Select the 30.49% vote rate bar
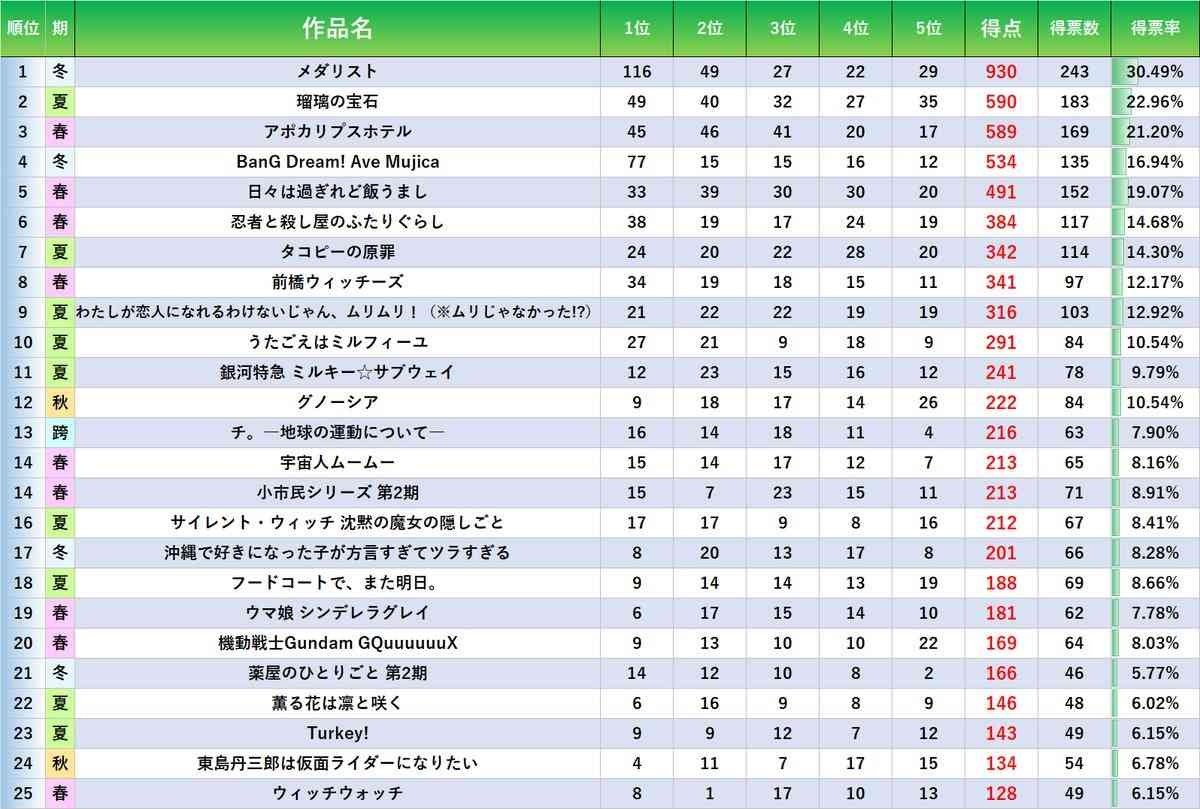This screenshot has width=1200, height=809. [1155, 72]
